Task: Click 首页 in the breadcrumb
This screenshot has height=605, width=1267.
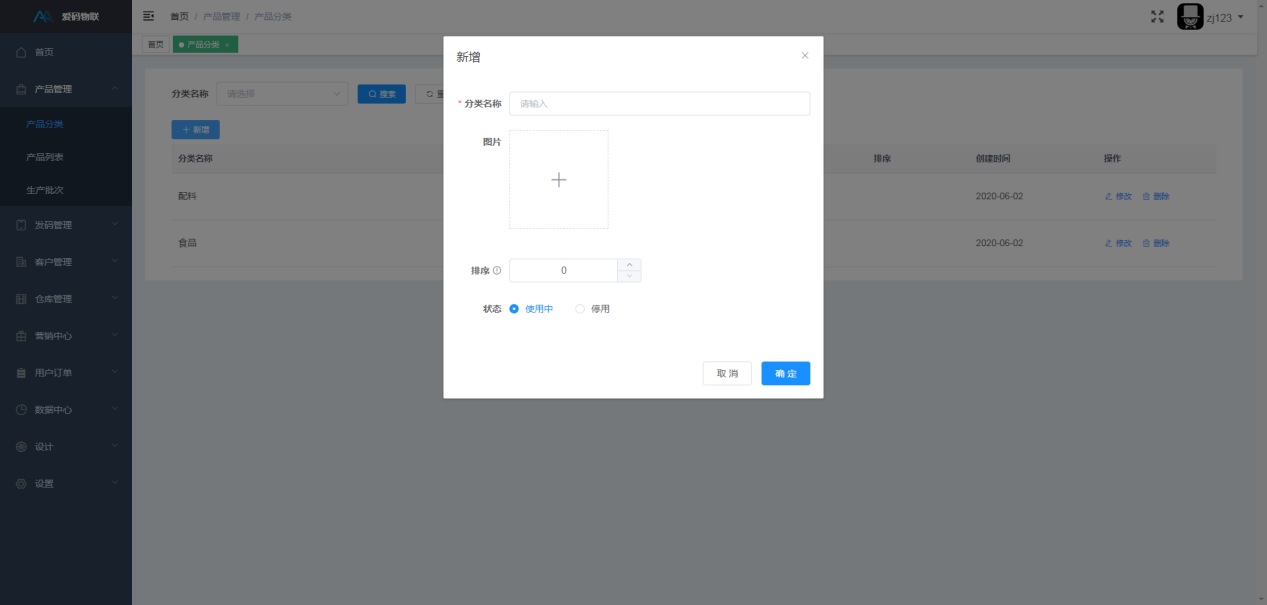Action: [x=179, y=17]
